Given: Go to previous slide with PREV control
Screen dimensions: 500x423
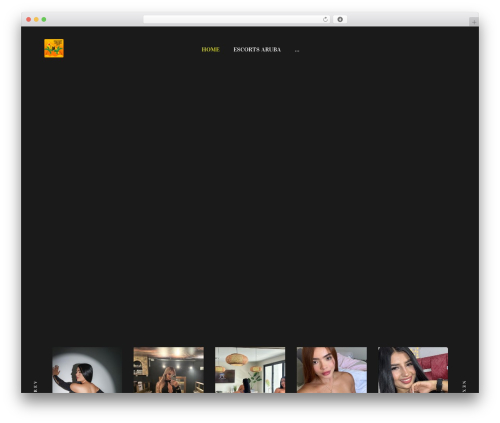Looking at the screenshot, I should click(35, 387).
